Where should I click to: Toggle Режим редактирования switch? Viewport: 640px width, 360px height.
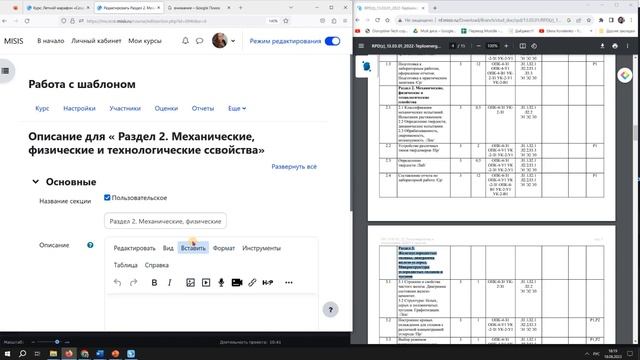tap(333, 41)
